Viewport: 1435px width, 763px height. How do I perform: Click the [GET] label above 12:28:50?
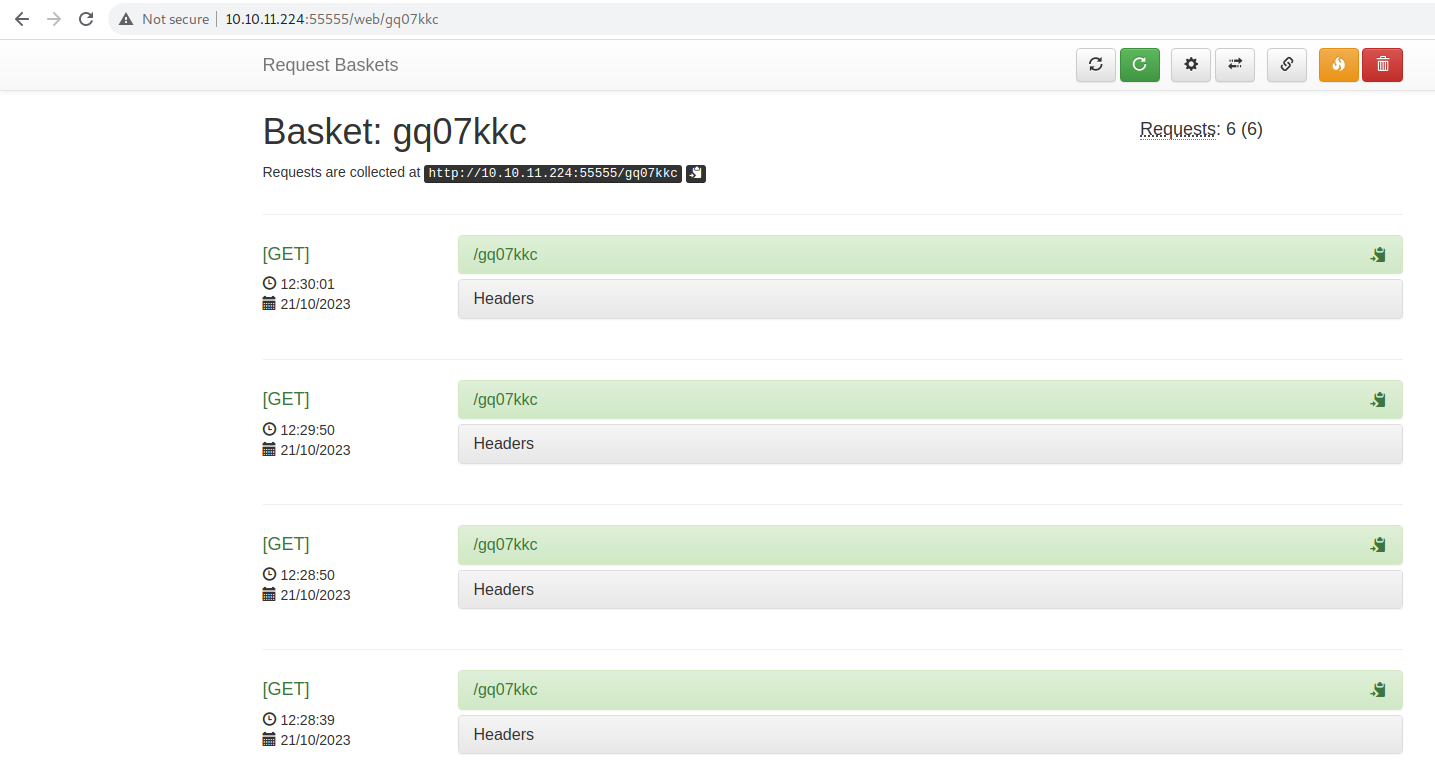click(286, 544)
